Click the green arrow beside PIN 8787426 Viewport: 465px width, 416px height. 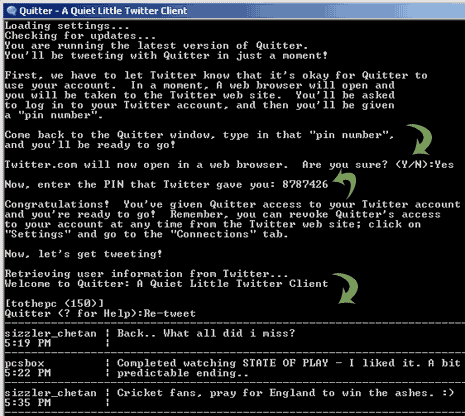point(344,183)
